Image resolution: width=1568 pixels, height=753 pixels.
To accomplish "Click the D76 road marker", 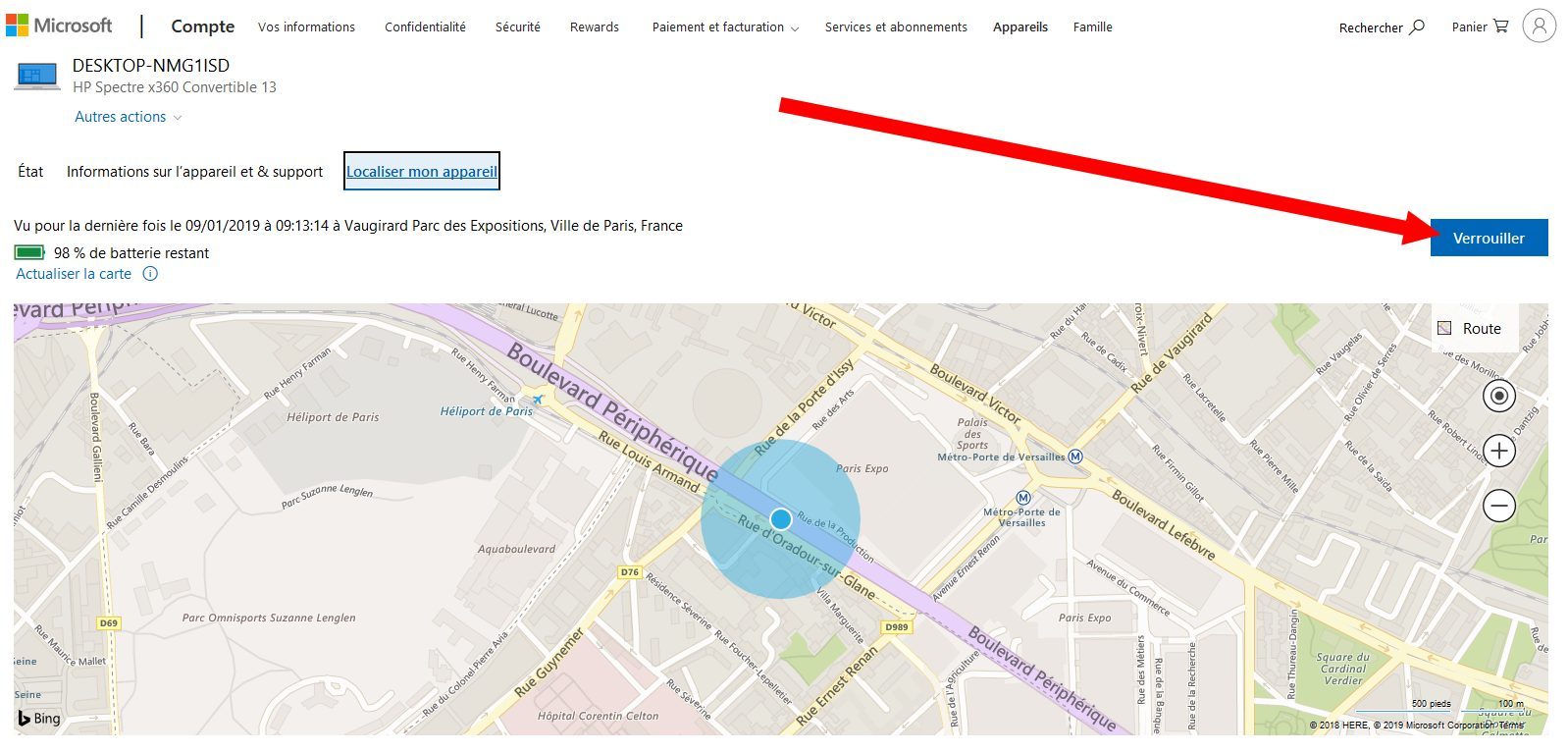I will (x=630, y=571).
